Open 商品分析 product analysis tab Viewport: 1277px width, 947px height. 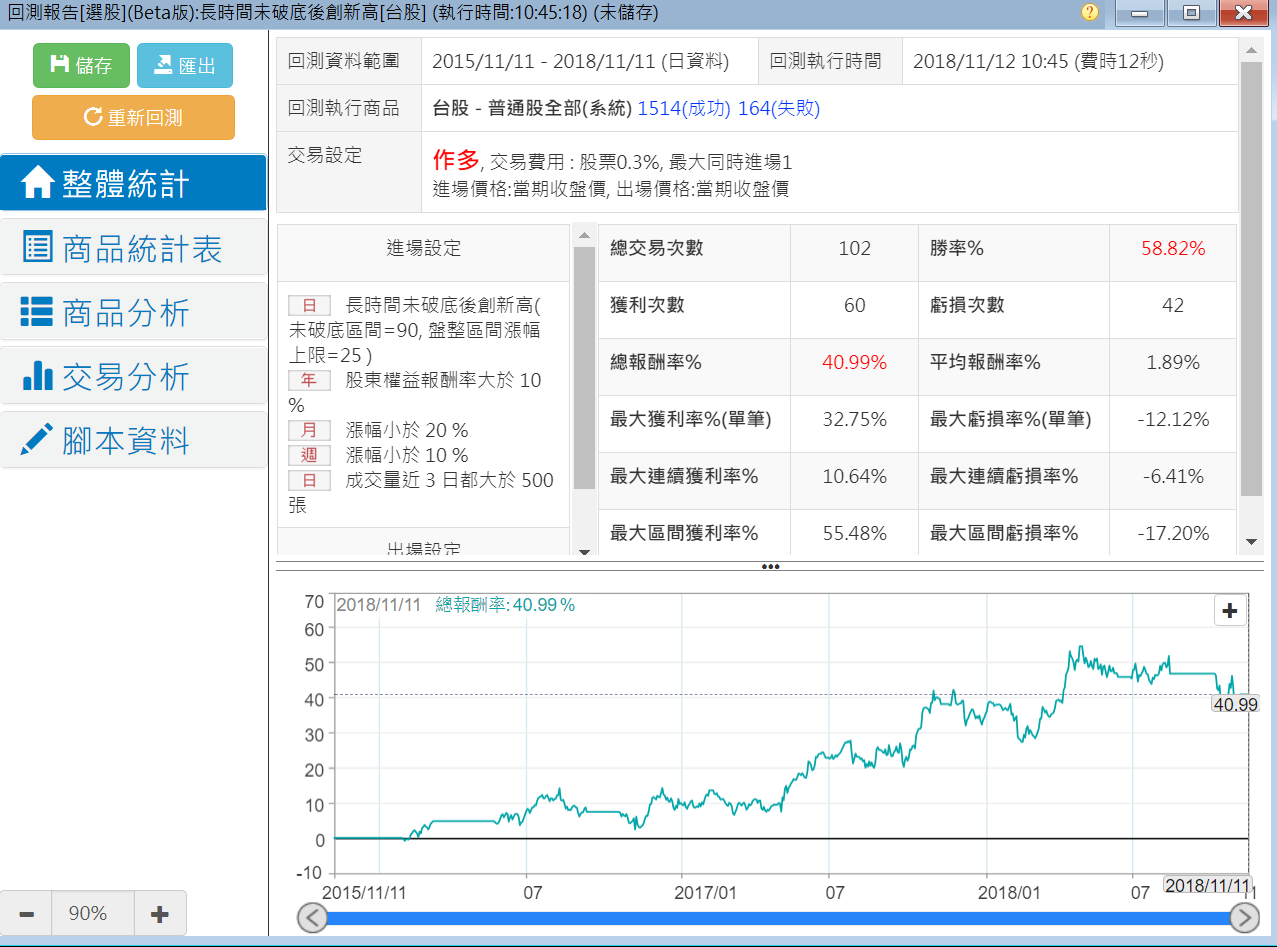(133, 312)
